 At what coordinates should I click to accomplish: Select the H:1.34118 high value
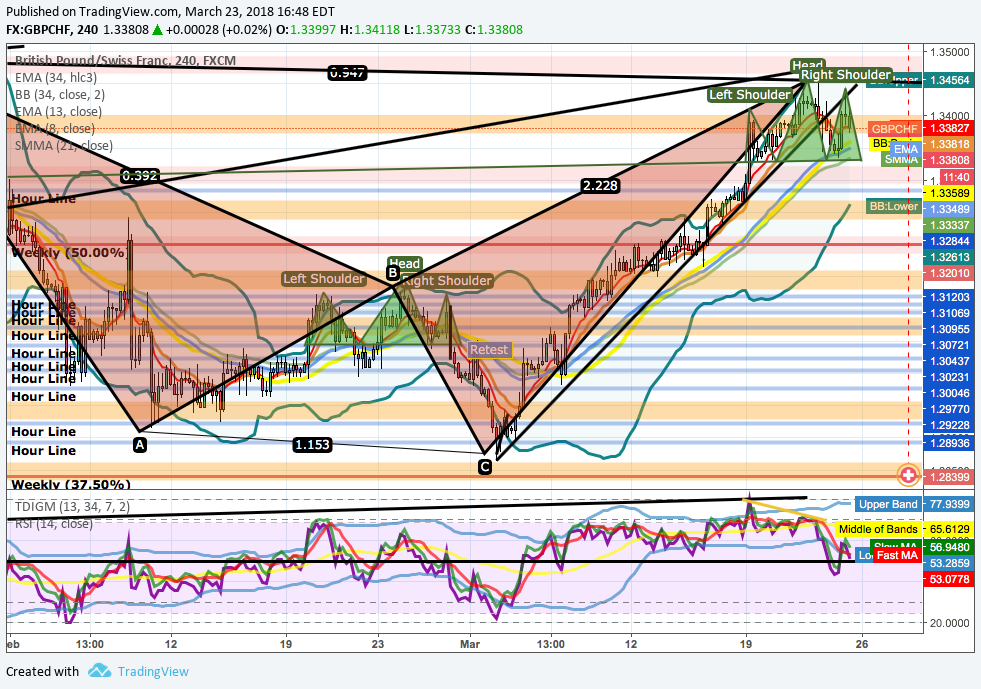pos(369,29)
